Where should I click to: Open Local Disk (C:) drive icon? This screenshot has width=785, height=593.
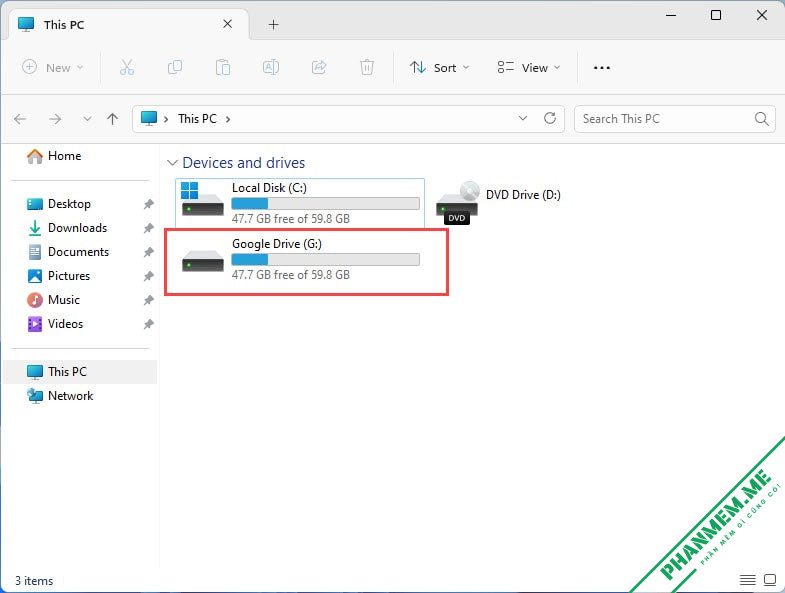202,199
